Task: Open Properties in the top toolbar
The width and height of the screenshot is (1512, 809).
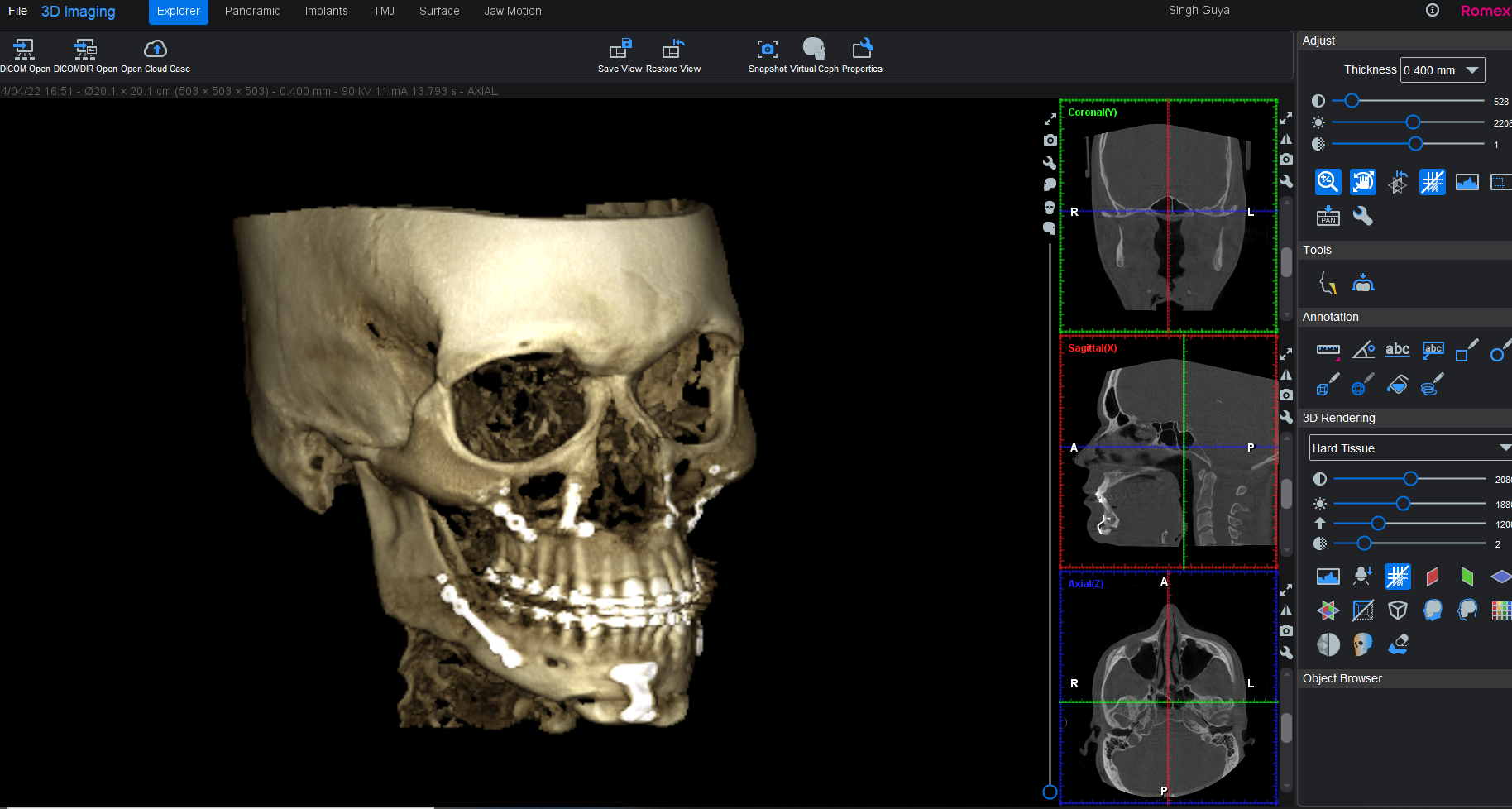Action: click(862, 49)
